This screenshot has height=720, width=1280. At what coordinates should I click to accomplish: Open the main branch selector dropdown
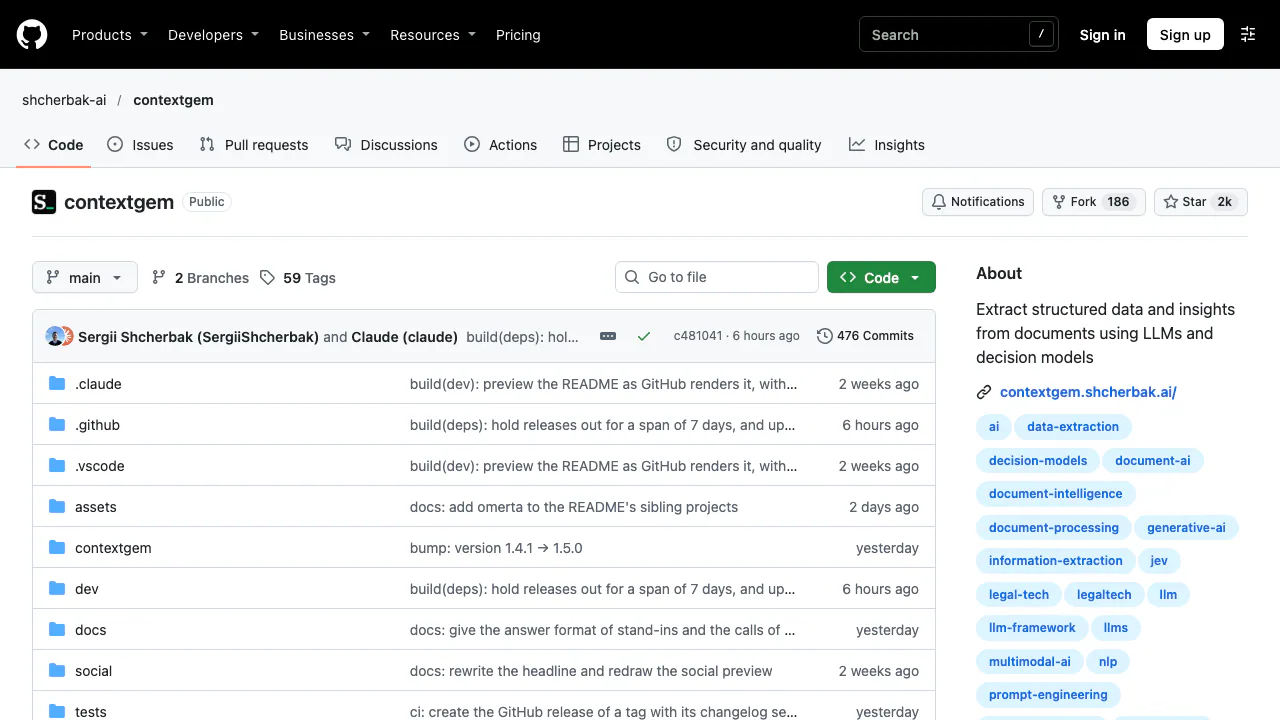coord(85,278)
